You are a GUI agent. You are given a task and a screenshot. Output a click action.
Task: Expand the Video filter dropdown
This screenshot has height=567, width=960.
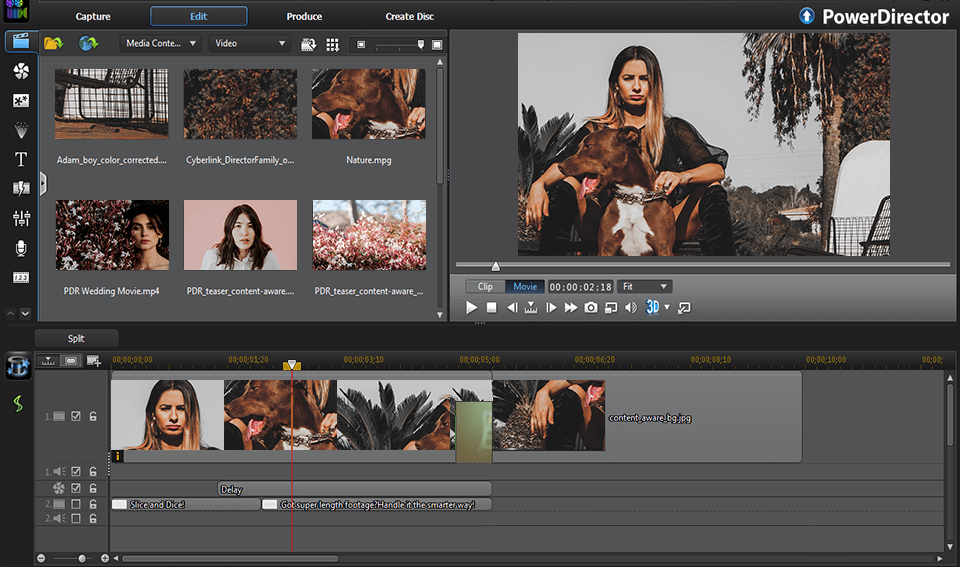point(249,44)
